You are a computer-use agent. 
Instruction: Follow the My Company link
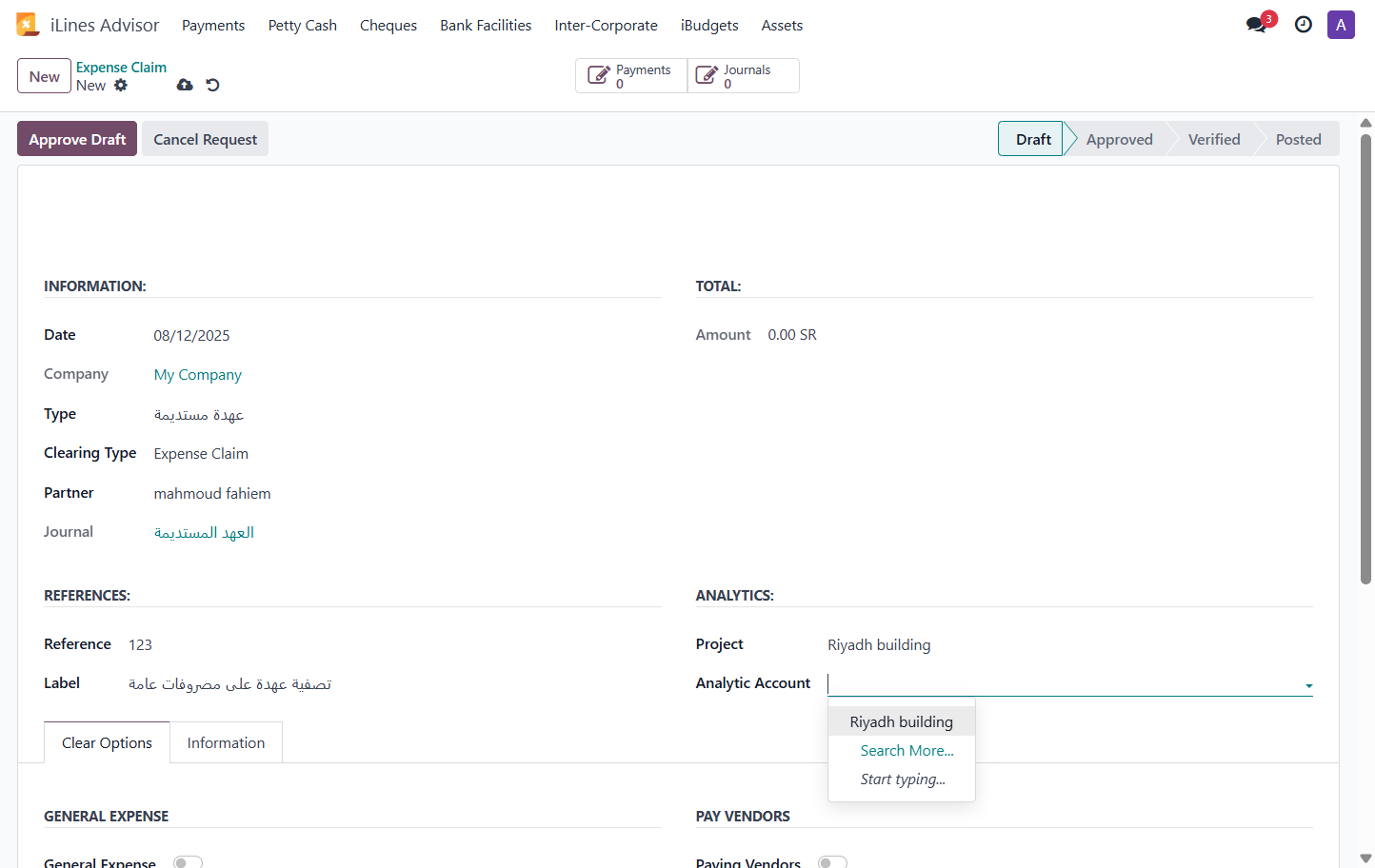(x=198, y=375)
